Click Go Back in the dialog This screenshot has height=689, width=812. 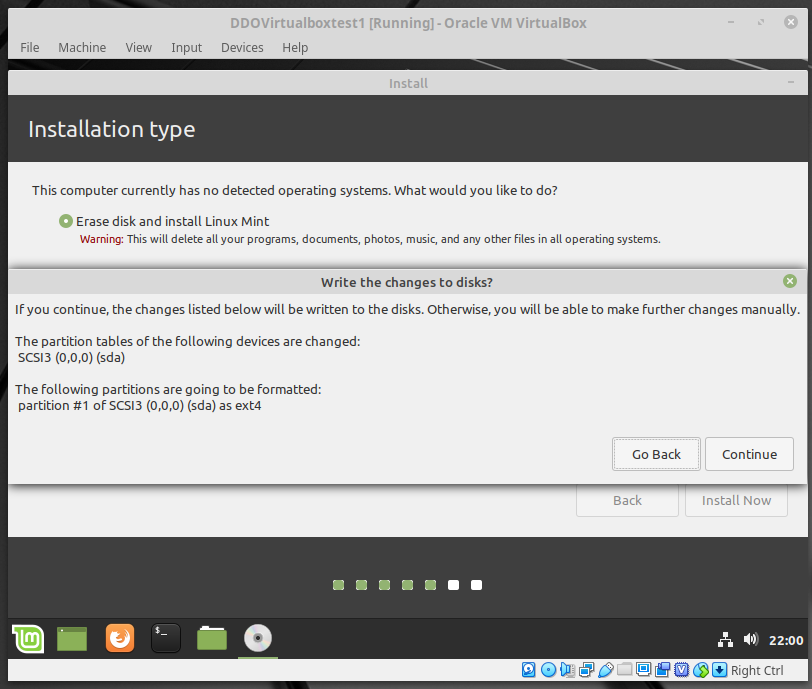pyautogui.click(x=656, y=454)
